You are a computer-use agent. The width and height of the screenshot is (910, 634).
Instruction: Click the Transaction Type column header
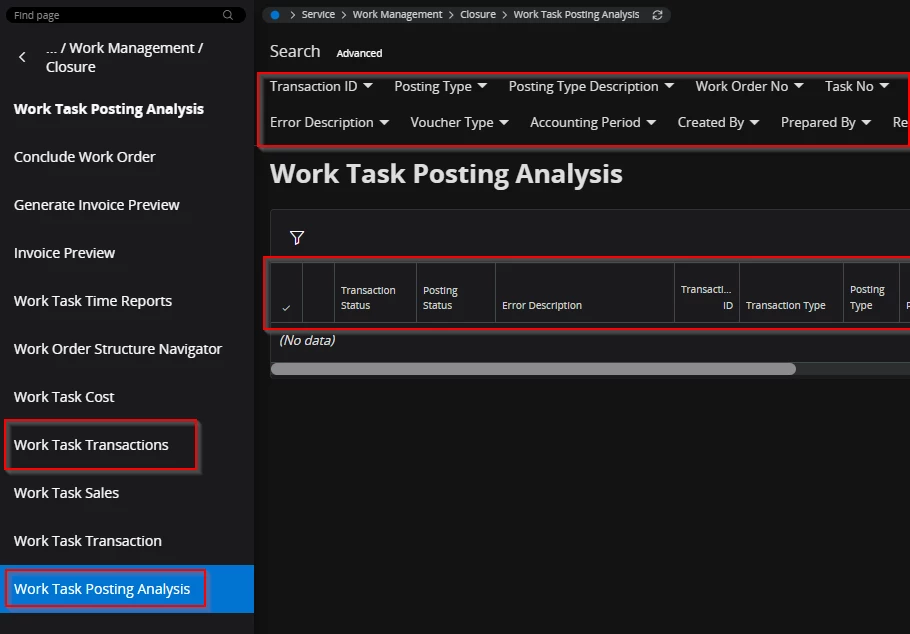click(x=791, y=293)
